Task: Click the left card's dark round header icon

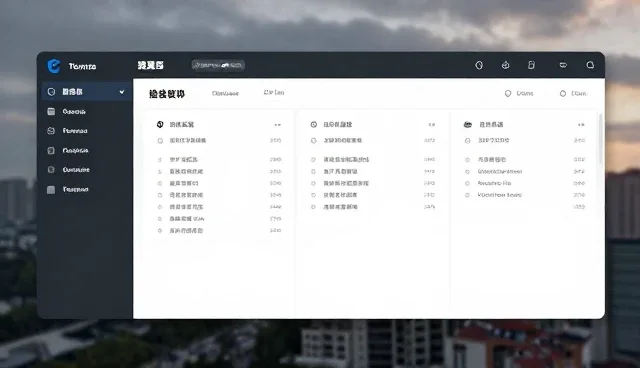Action: pos(160,124)
